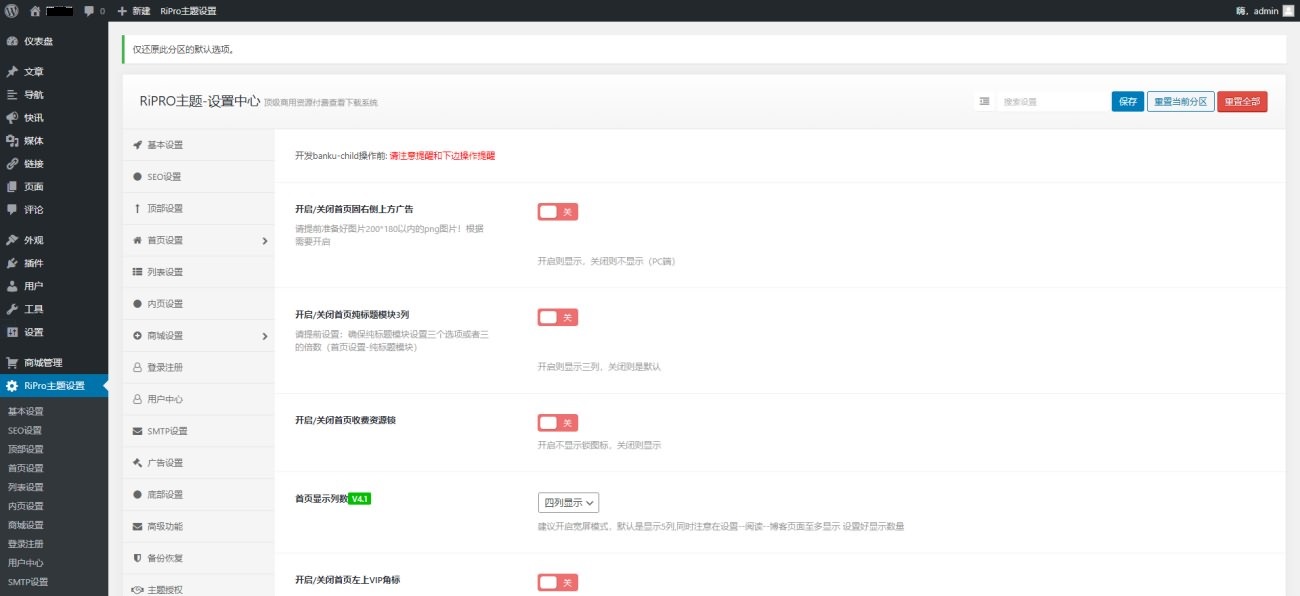Switch to the 内页设置 tab in the settings panel
The image size is (1300, 596).
pos(198,304)
